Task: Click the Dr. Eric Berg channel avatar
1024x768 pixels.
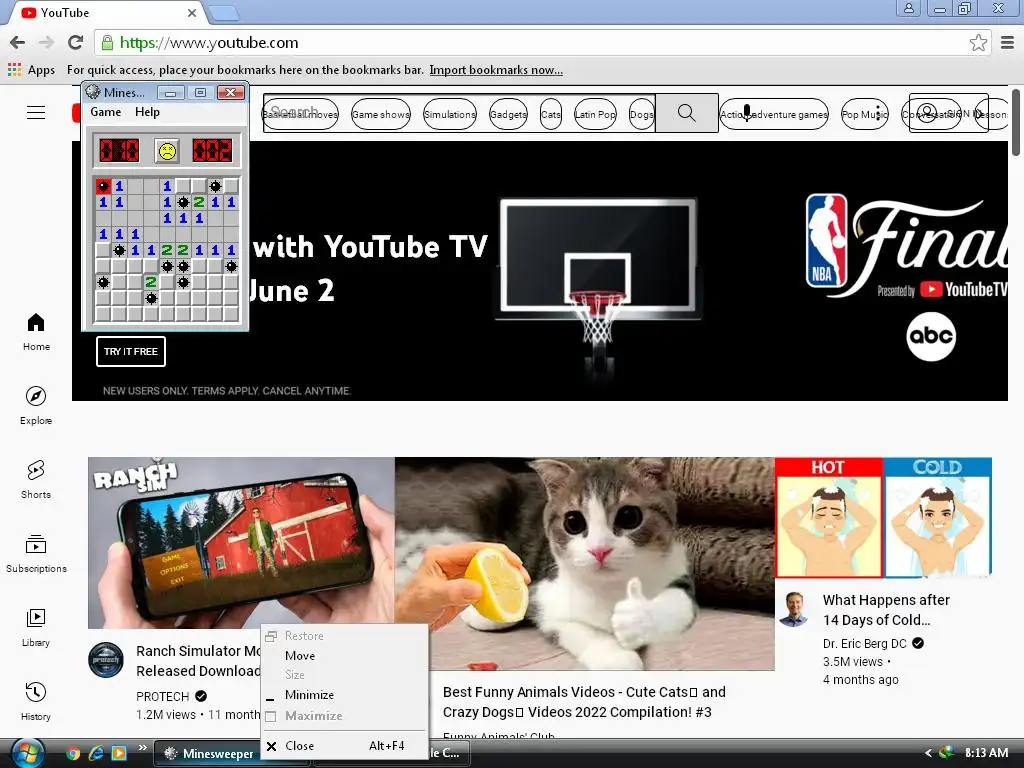Action: coord(794,609)
